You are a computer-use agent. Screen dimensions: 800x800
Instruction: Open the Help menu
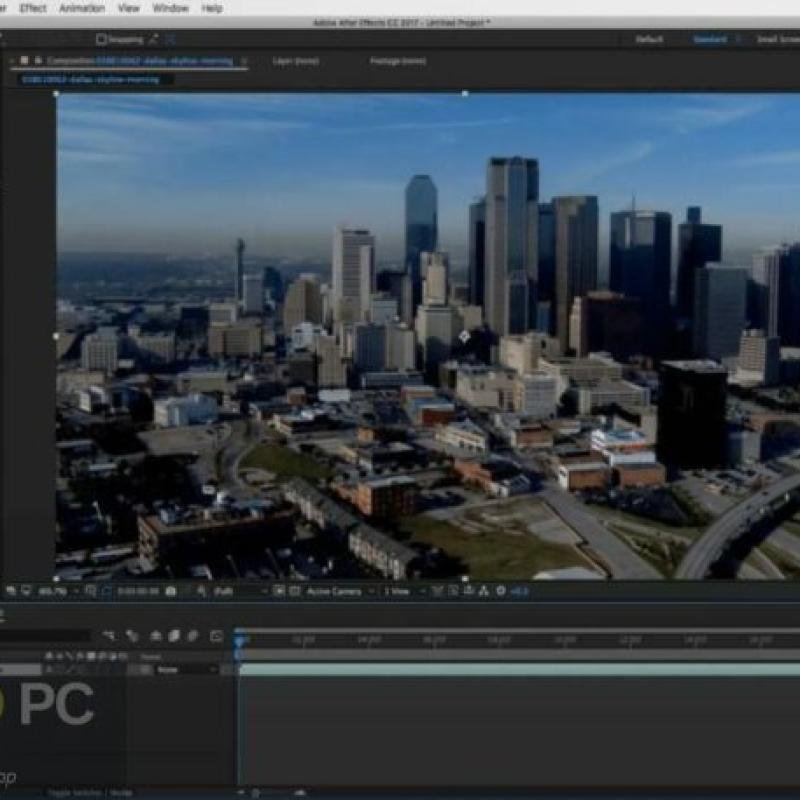212,8
